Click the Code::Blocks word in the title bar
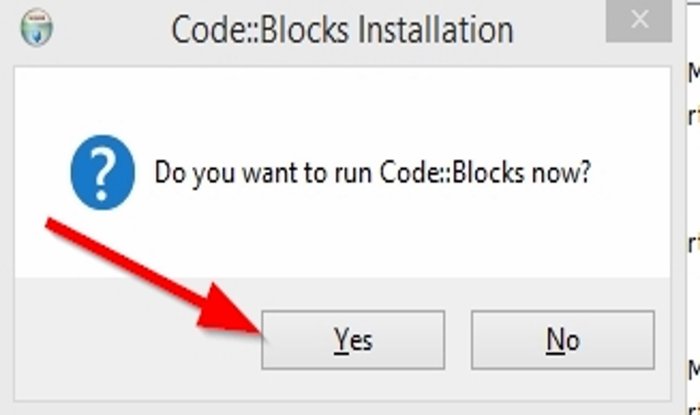The width and height of the screenshot is (700, 415). [x=260, y=30]
